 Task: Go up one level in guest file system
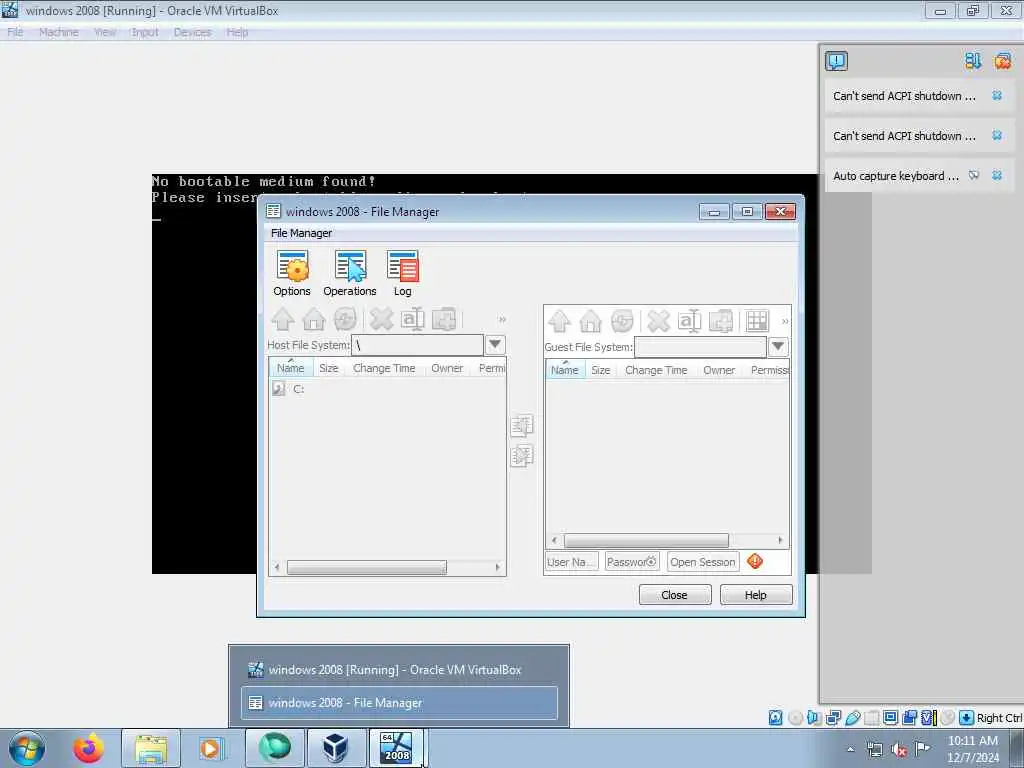pos(560,321)
